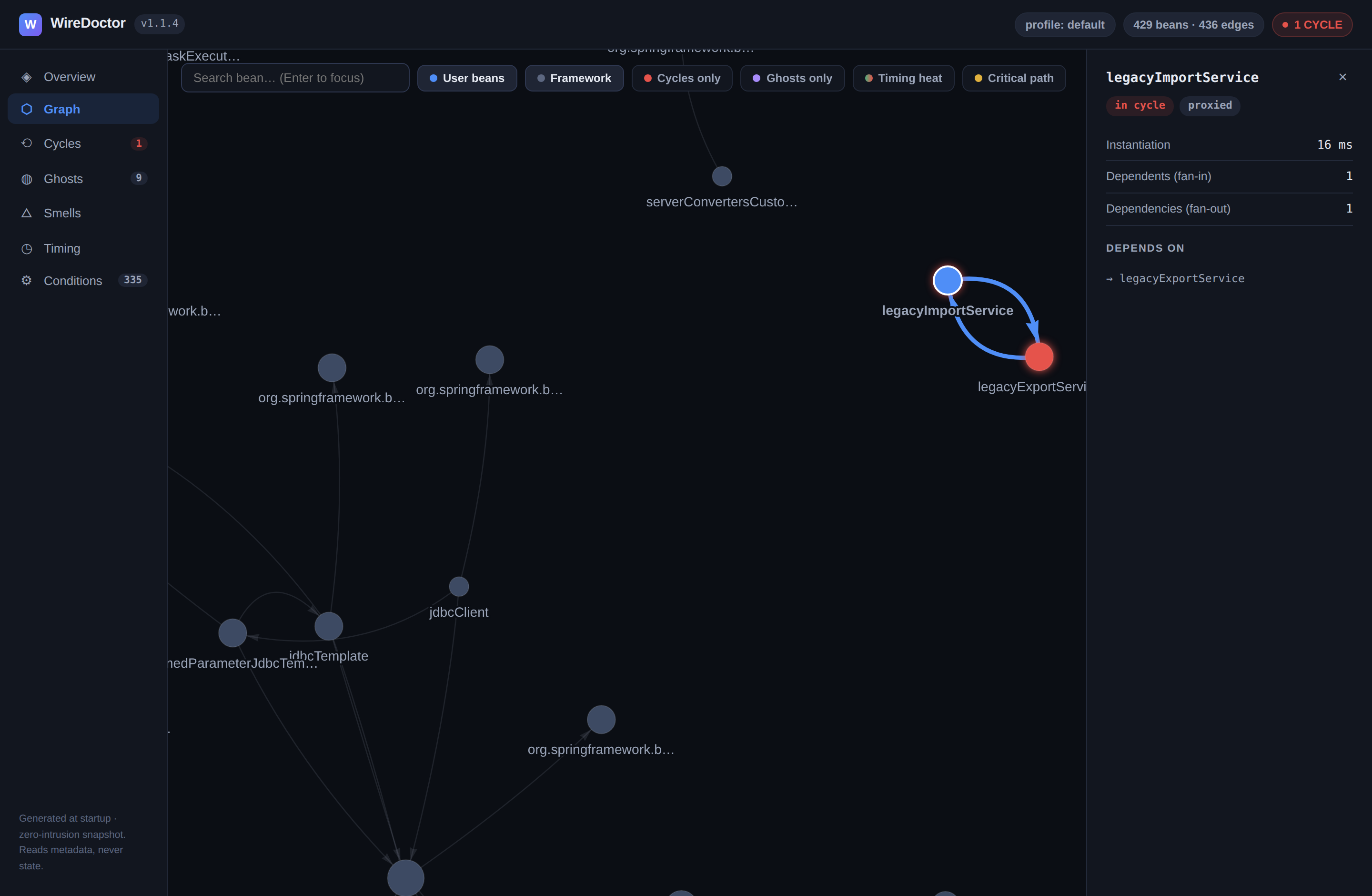Click the Conditions count badge 335

[x=132, y=280]
